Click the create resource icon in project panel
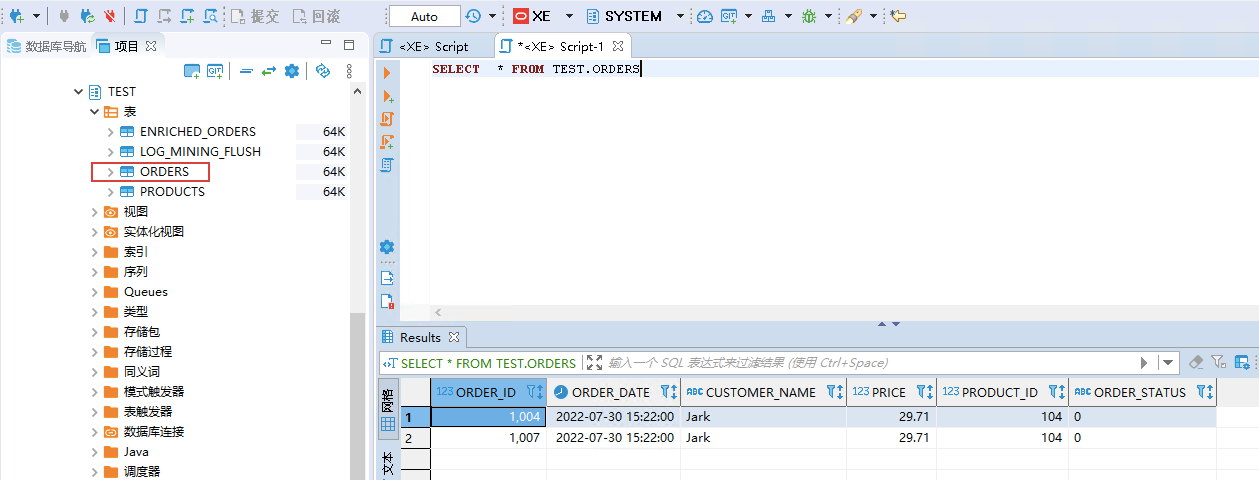Viewport: 1259px width, 480px height. point(192,71)
